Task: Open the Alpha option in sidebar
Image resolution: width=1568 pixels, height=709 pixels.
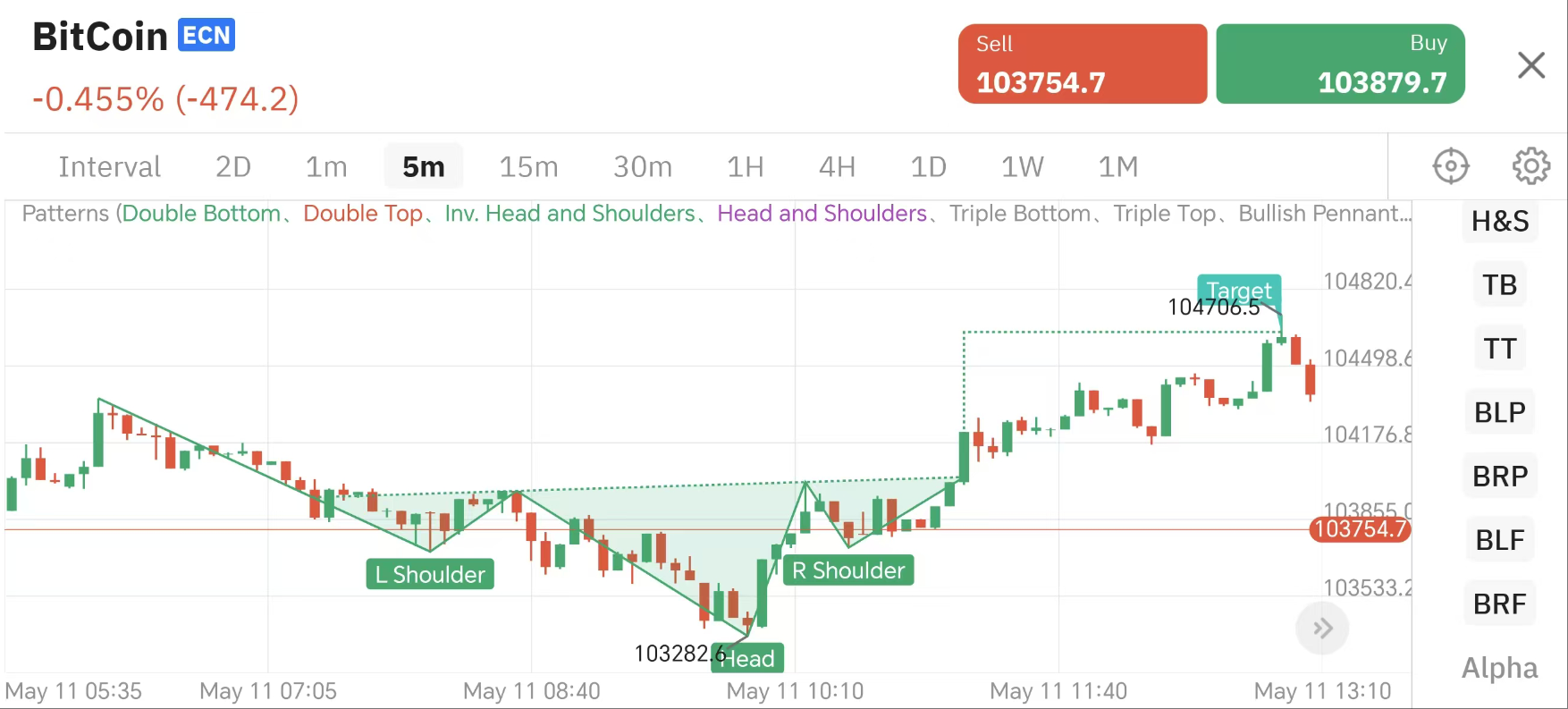Action: click(1499, 668)
